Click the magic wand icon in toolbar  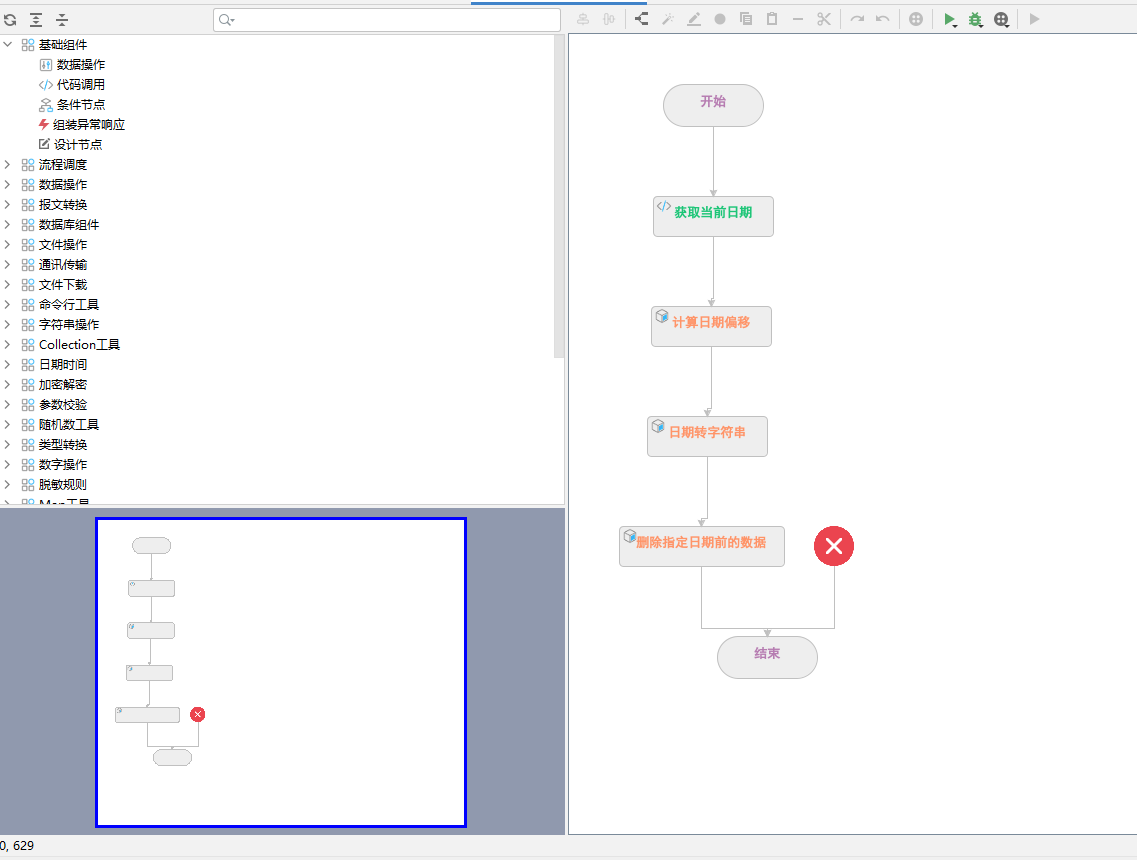(668, 19)
